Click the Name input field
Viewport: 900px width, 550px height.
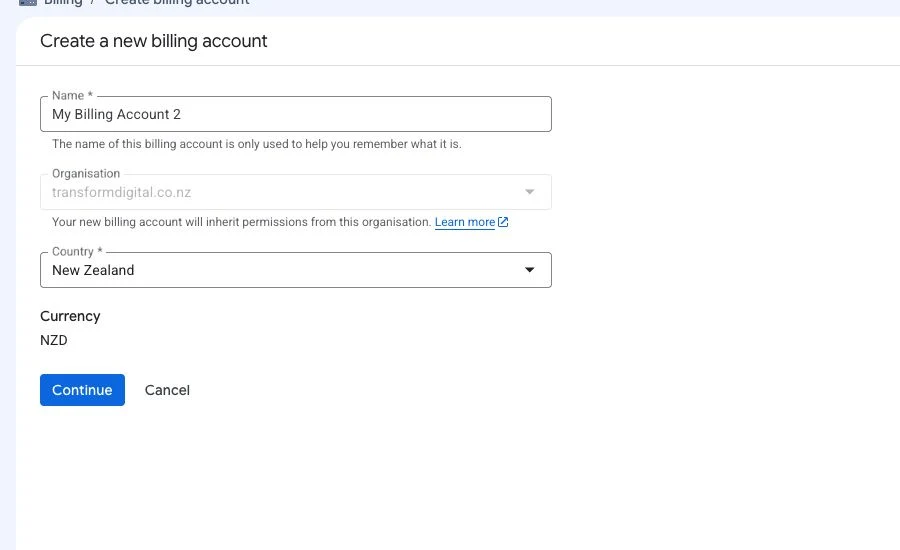[x=296, y=114]
